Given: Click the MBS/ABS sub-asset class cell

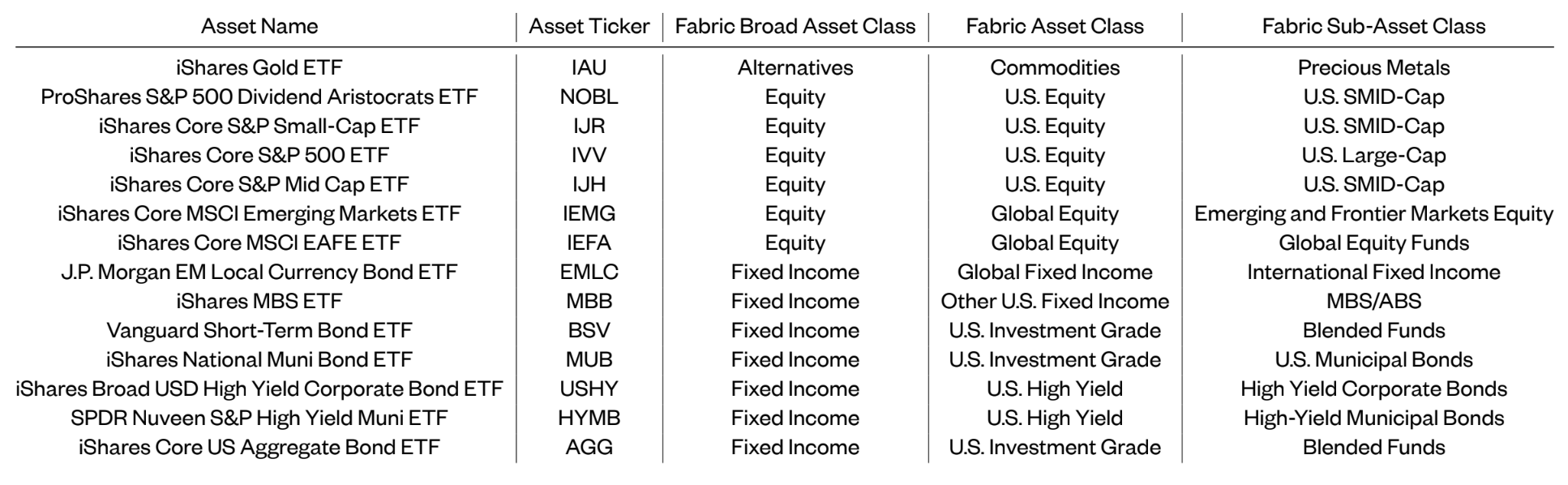Looking at the screenshot, I should tap(1373, 301).
